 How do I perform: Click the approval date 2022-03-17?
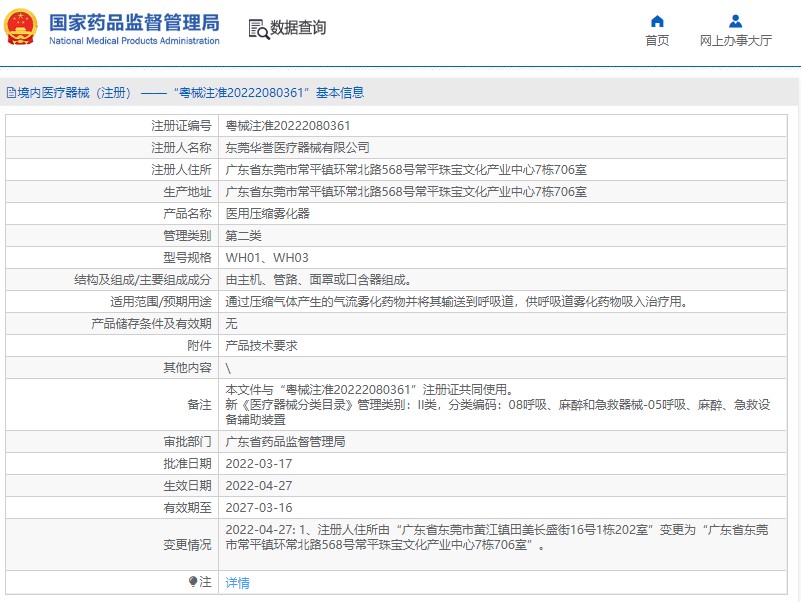coord(259,463)
